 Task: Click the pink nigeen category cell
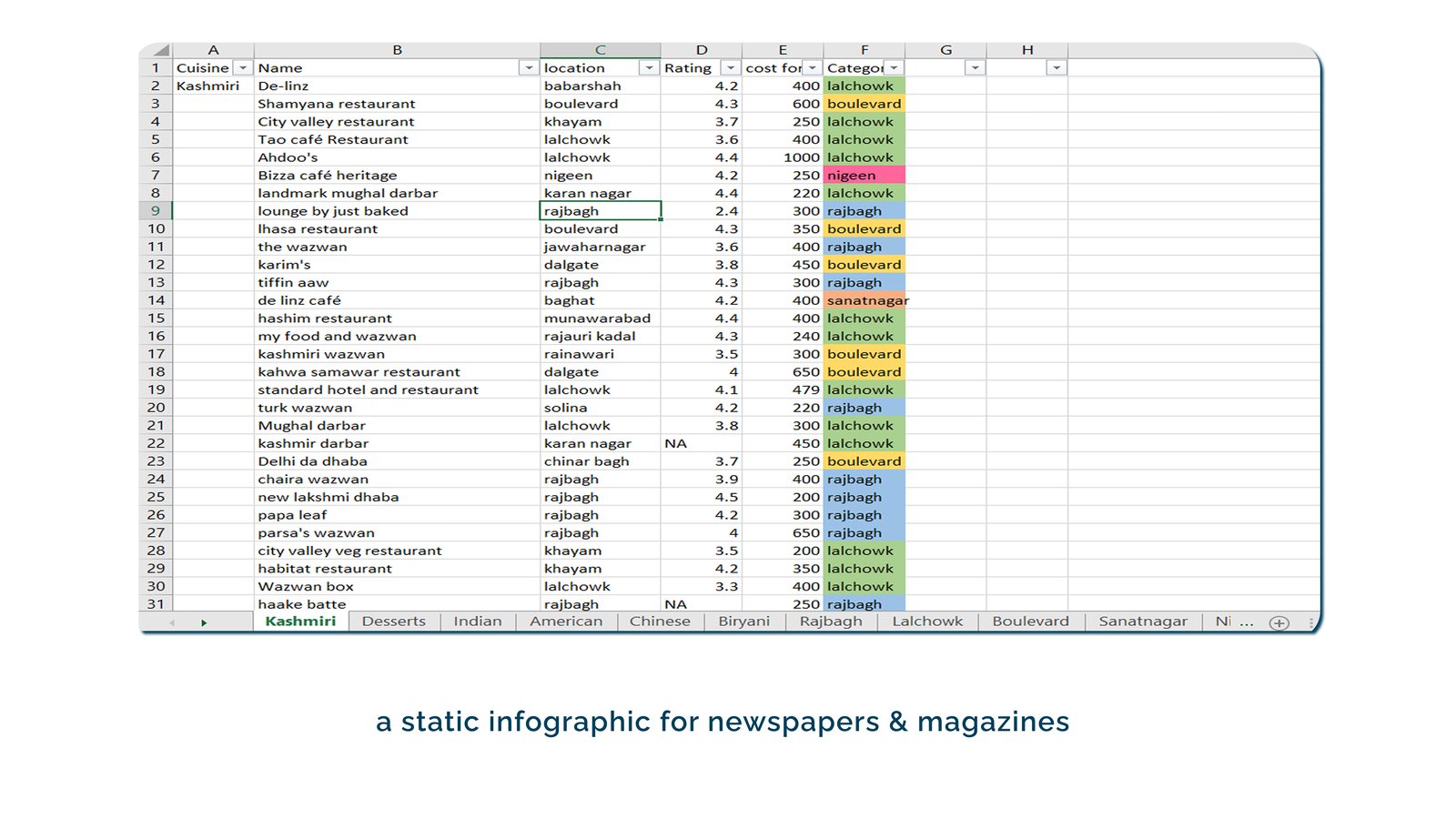click(864, 176)
